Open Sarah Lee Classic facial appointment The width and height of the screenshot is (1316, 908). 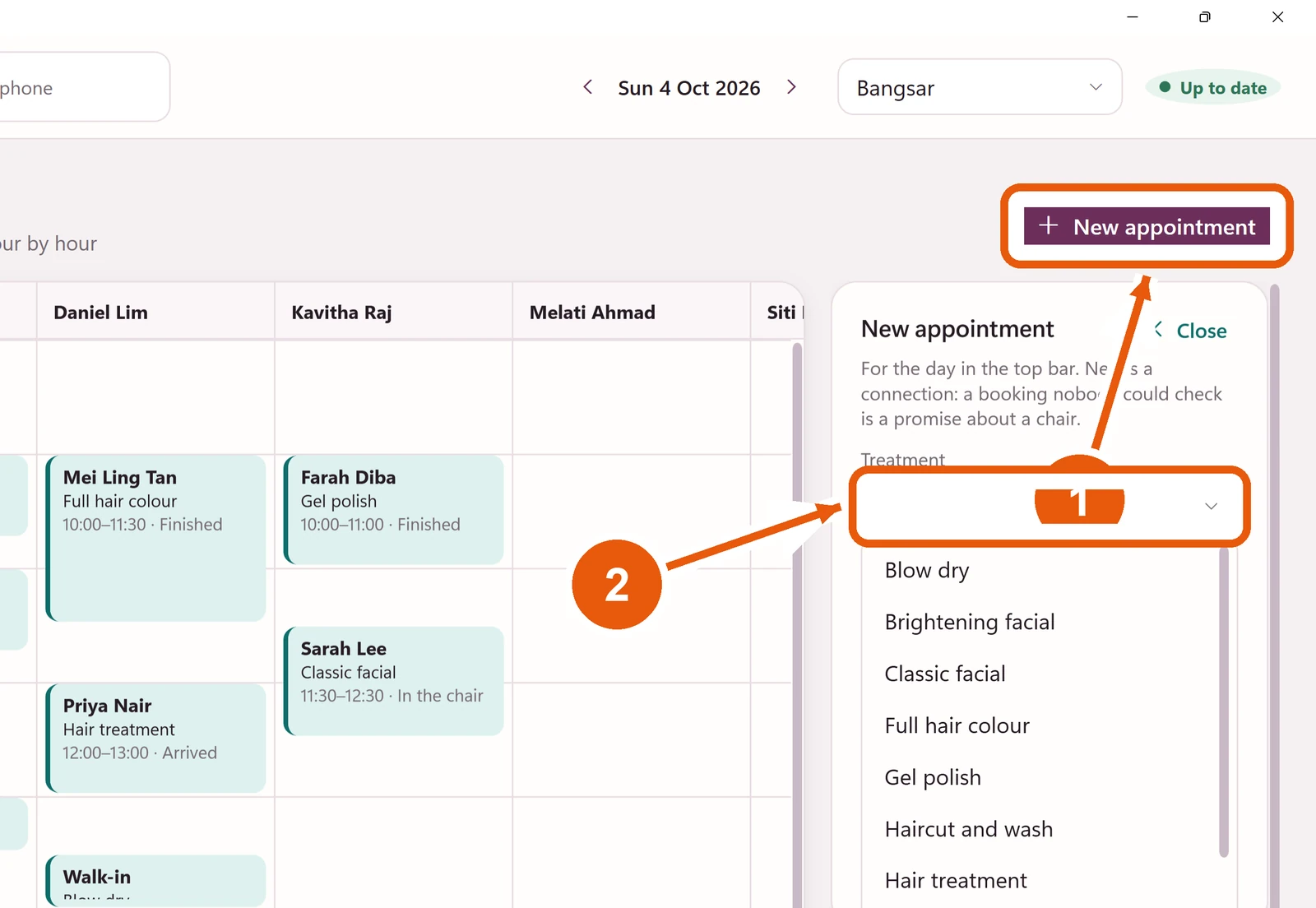393,681
